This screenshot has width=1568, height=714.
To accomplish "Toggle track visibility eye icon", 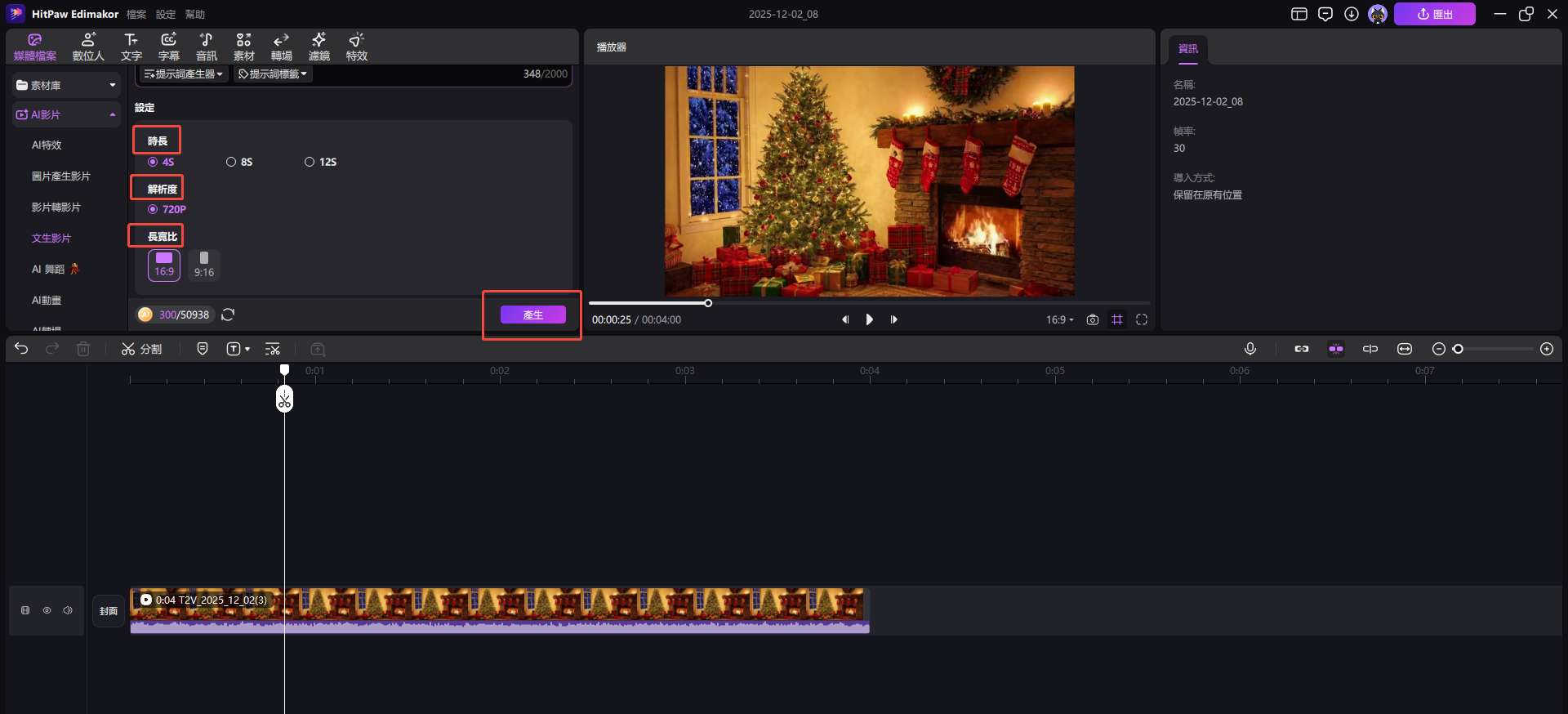I will [47, 610].
